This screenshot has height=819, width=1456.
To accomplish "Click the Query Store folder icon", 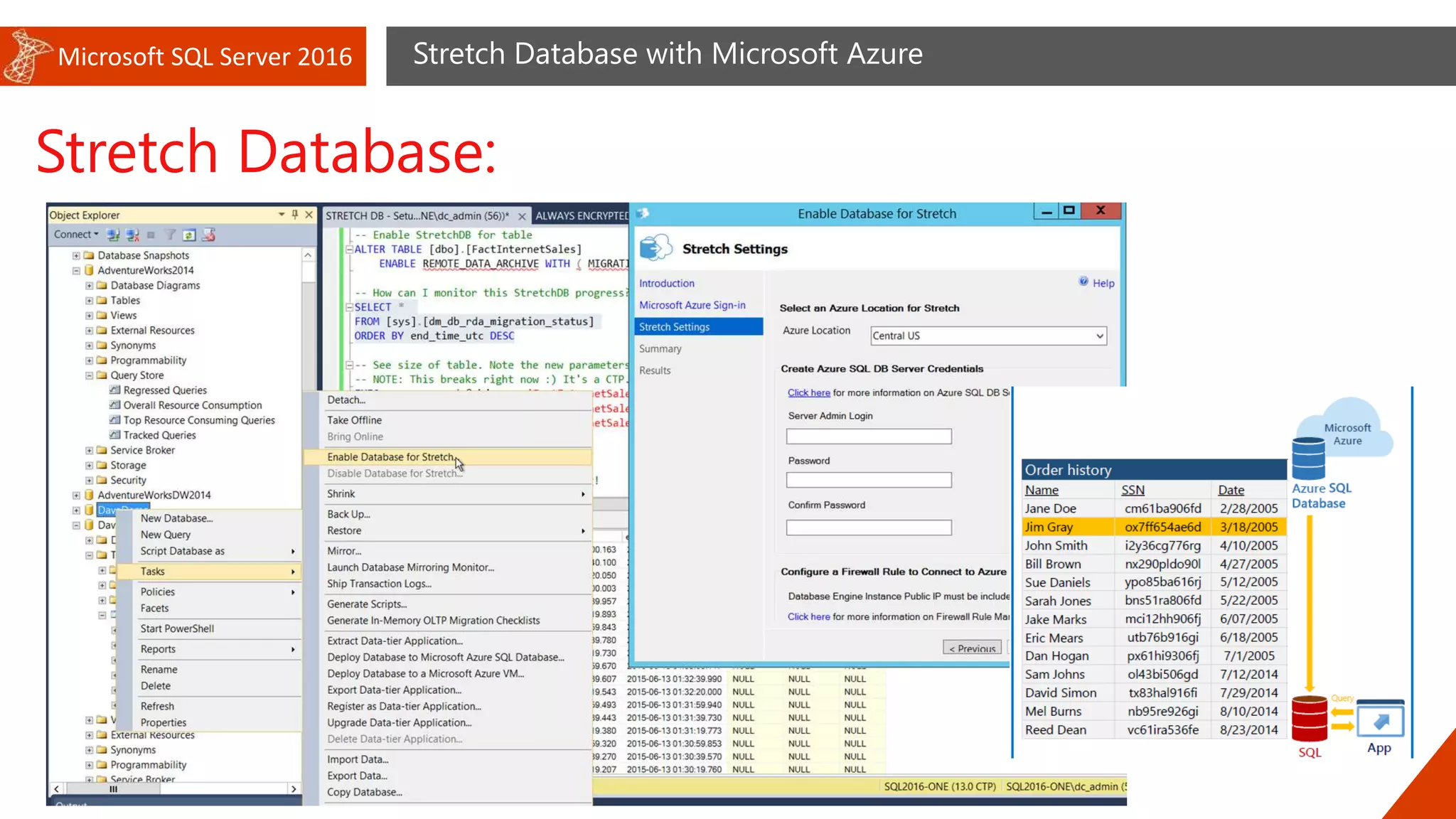I will [x=102, y=375].
